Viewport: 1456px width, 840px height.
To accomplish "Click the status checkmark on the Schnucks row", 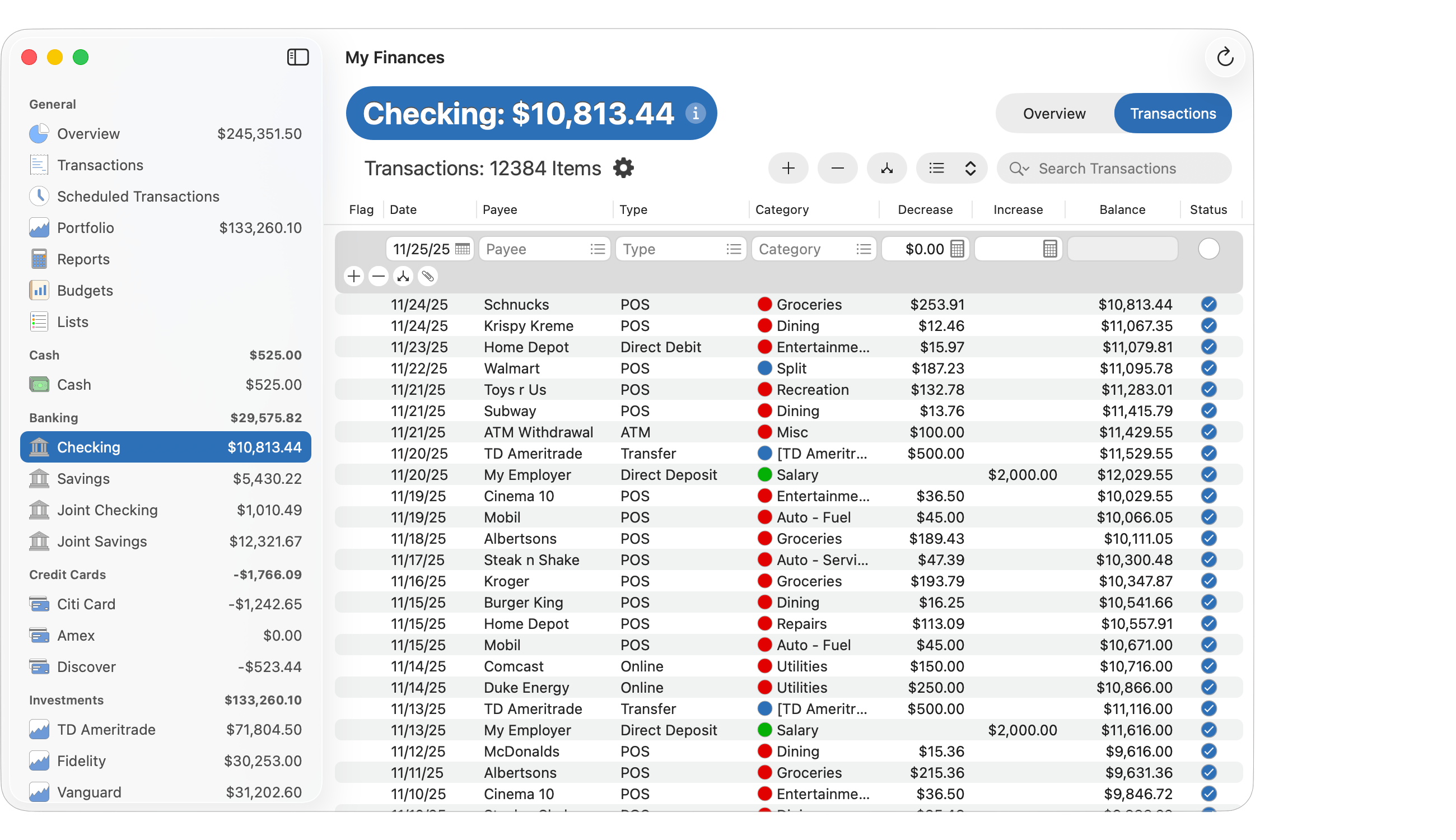I will (1209, 304).
